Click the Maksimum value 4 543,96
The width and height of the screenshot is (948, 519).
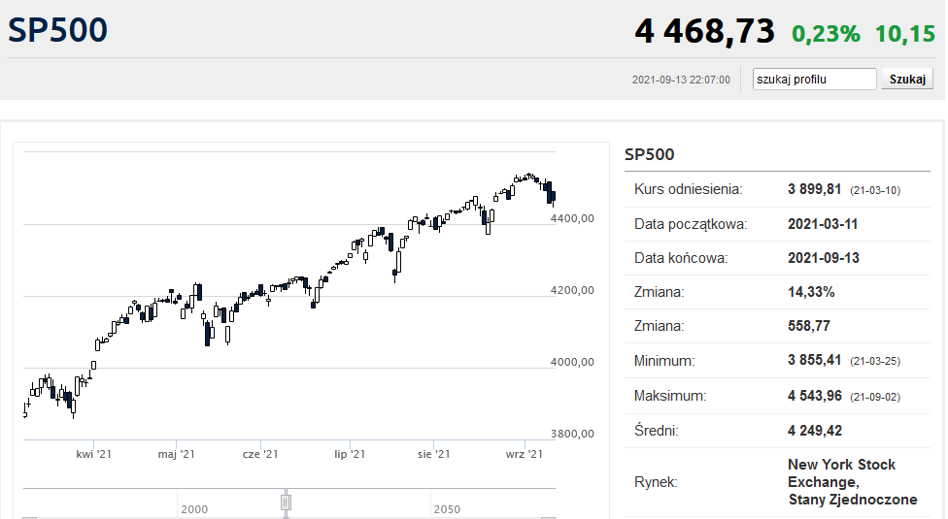[817, 396]
